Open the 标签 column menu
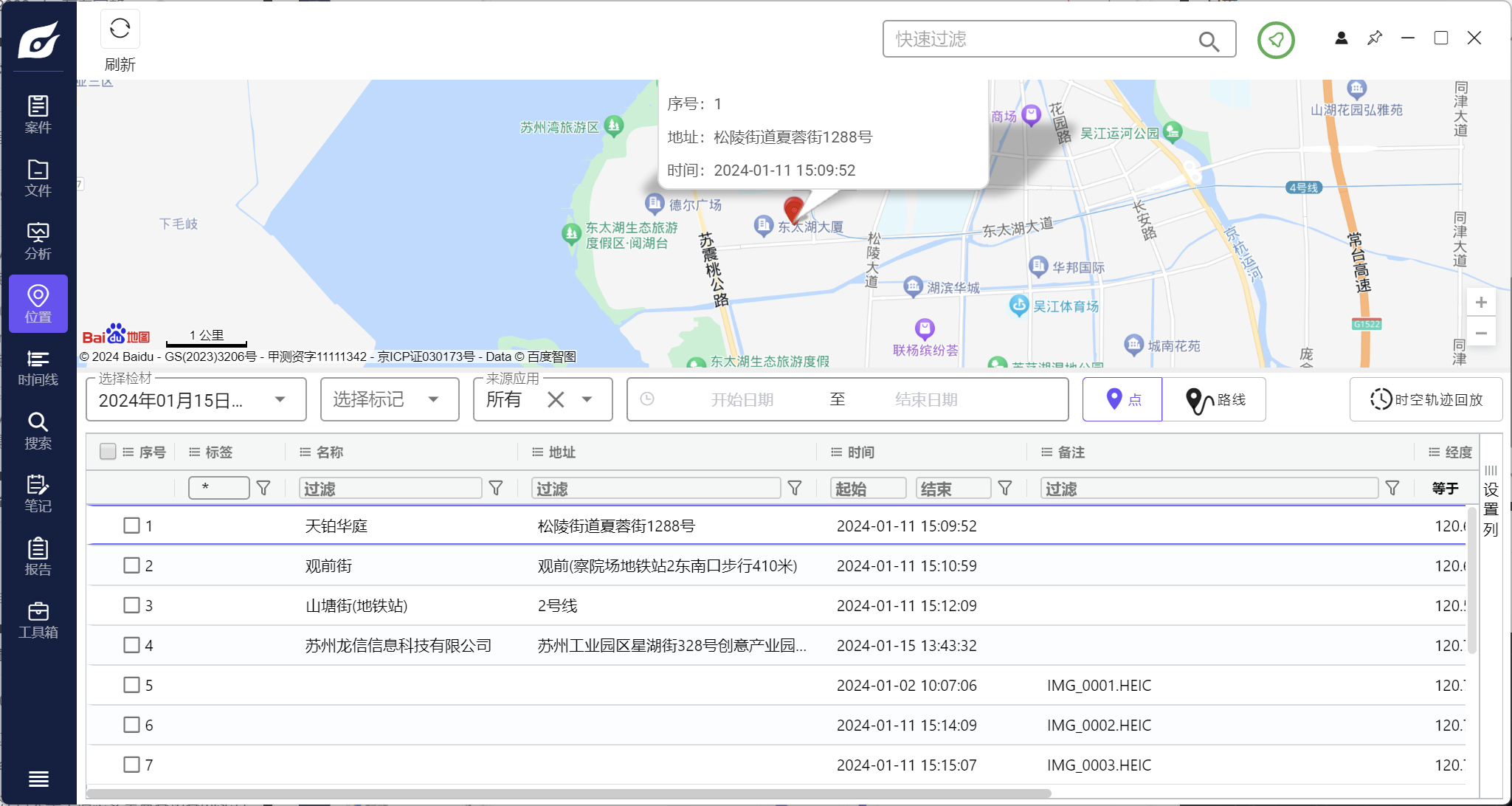Viewport: 1512px width, 806px height. 195,452
